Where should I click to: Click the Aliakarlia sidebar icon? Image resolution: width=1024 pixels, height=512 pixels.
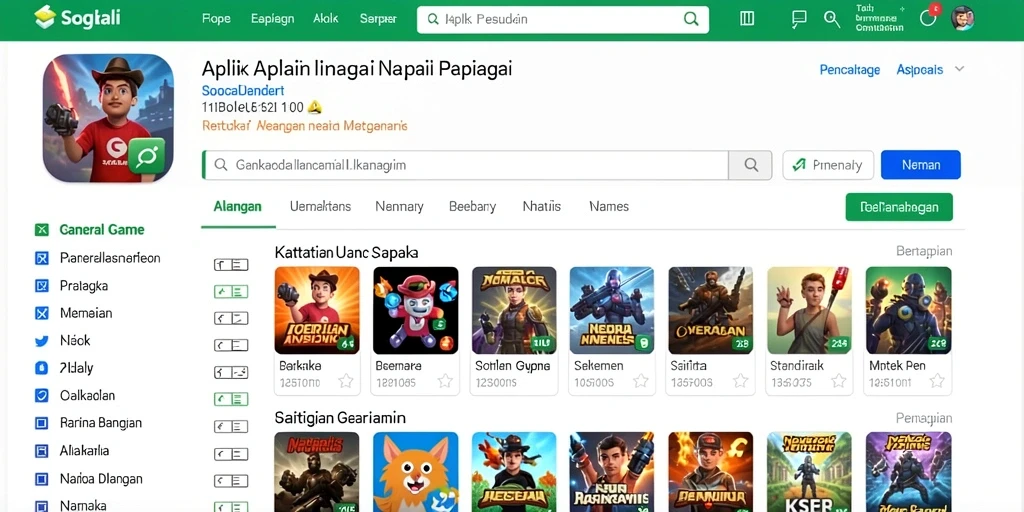tap(41, 451)
